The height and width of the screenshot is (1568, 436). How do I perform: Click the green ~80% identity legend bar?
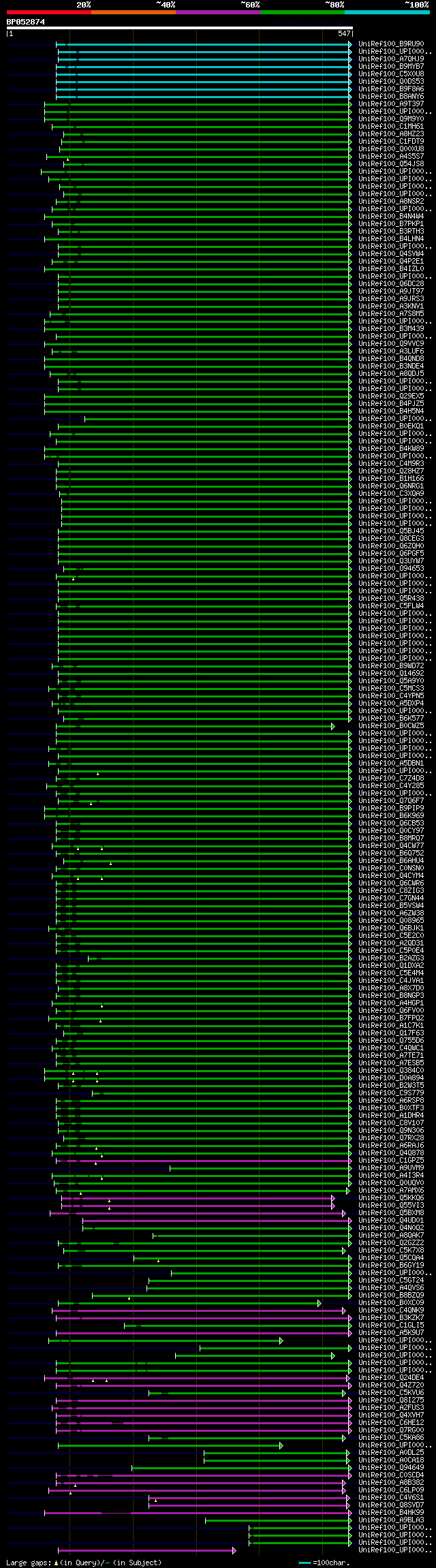coord(302,12)
